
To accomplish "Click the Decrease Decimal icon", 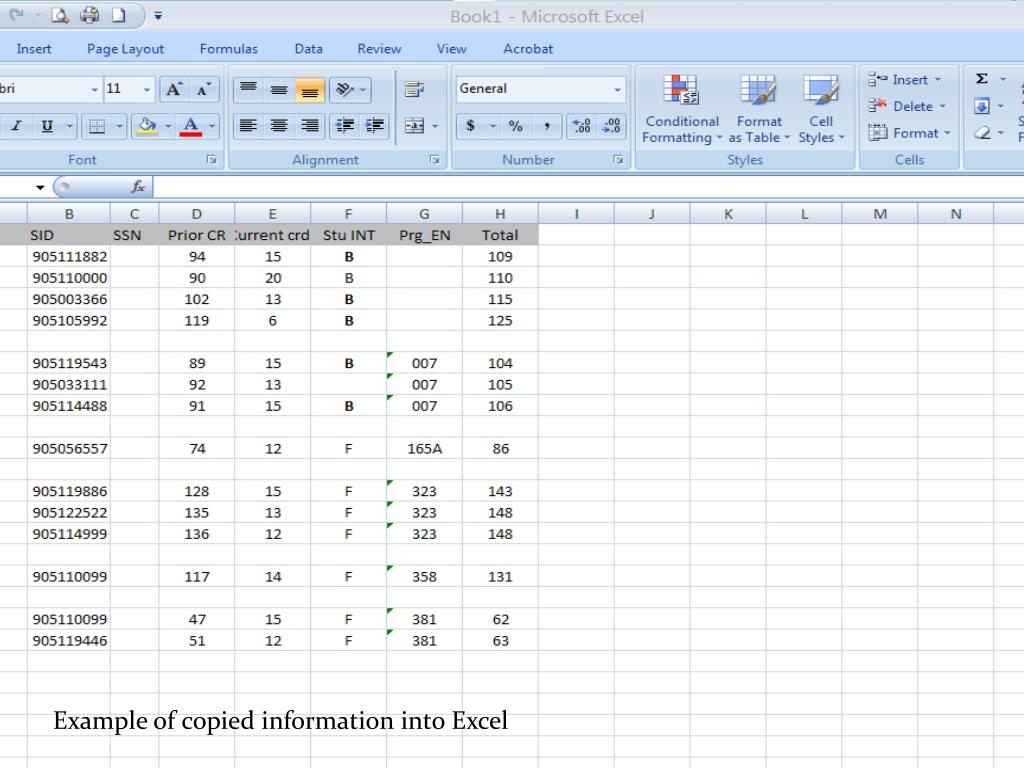I will click(612, 125).
